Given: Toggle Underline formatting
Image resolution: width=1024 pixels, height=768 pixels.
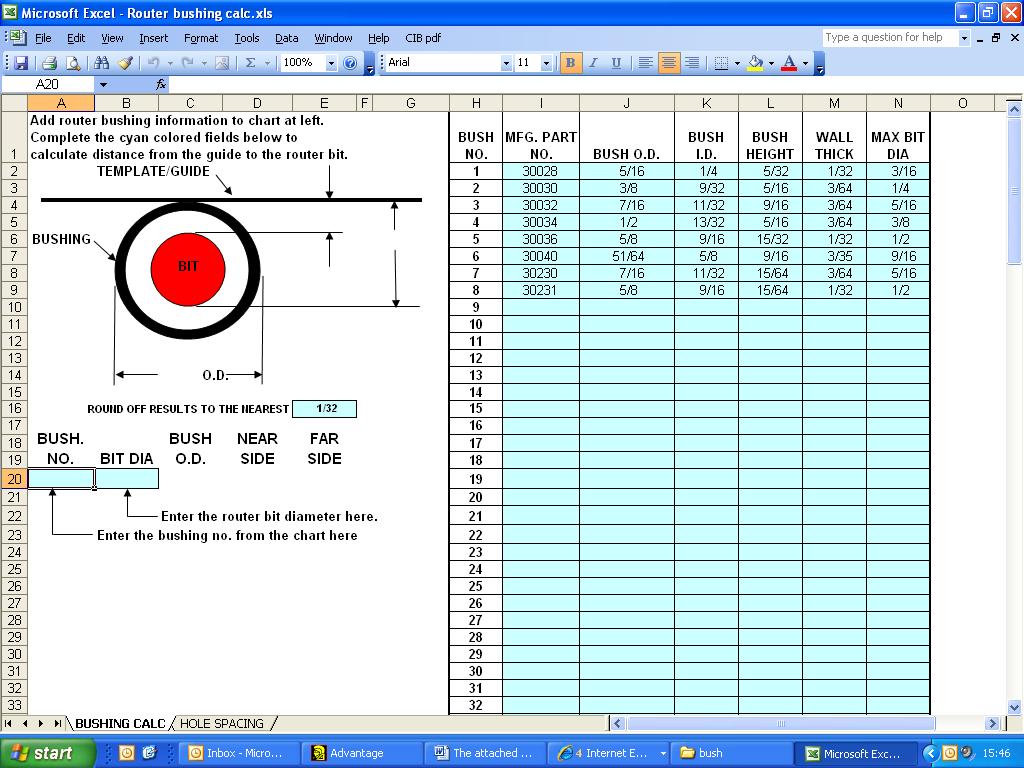Looking at the screenshot, I should [616, 63].
